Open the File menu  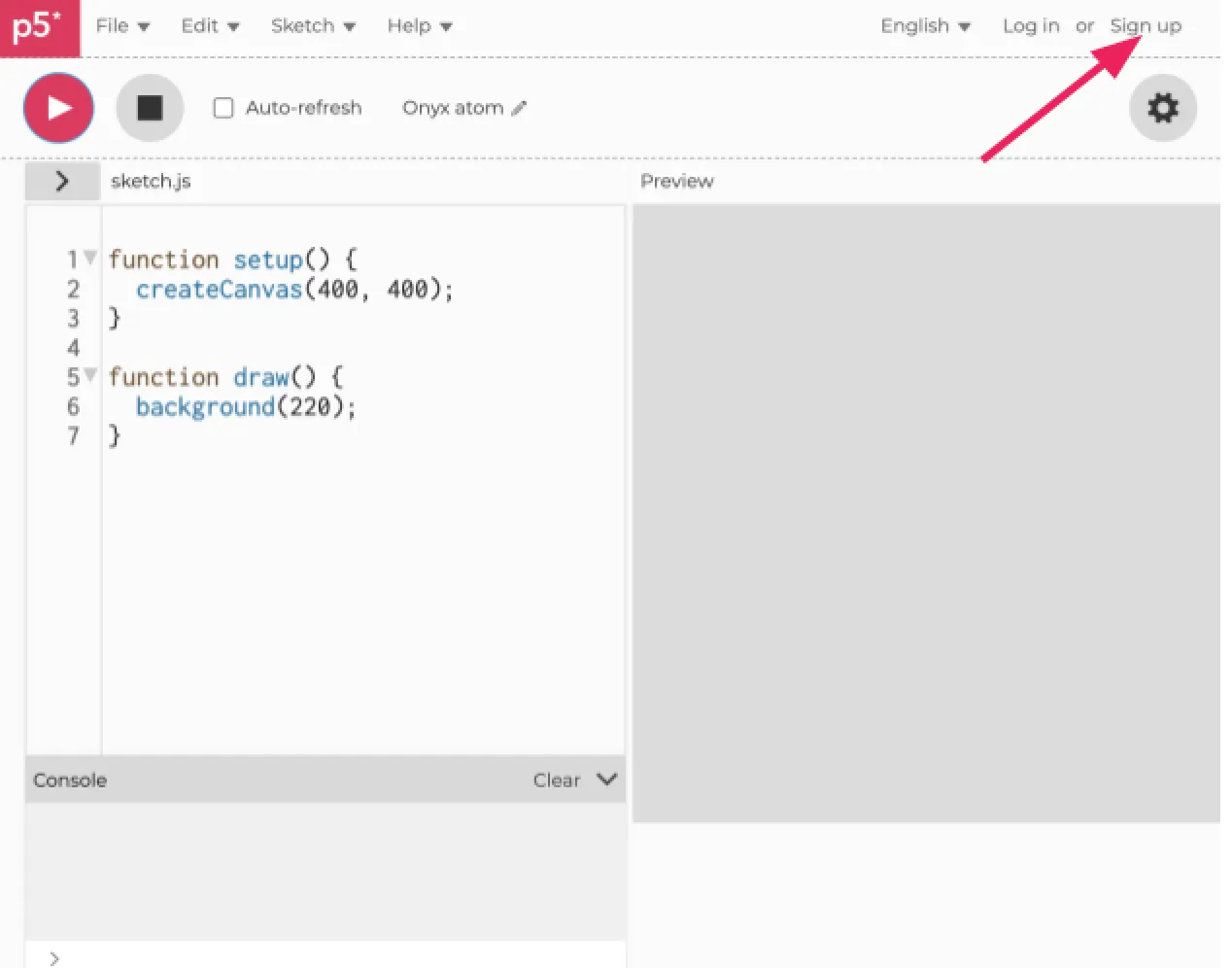(x=122, y=26)
